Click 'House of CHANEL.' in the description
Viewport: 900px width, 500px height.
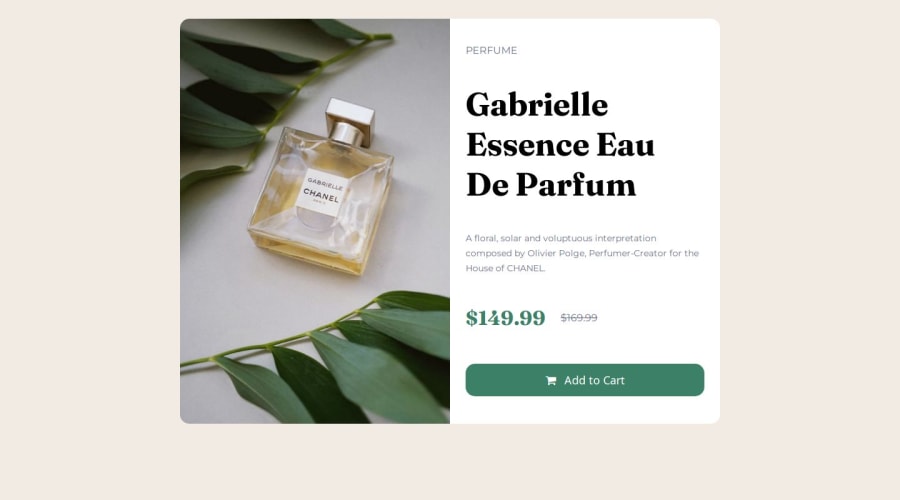pos(505,268)
